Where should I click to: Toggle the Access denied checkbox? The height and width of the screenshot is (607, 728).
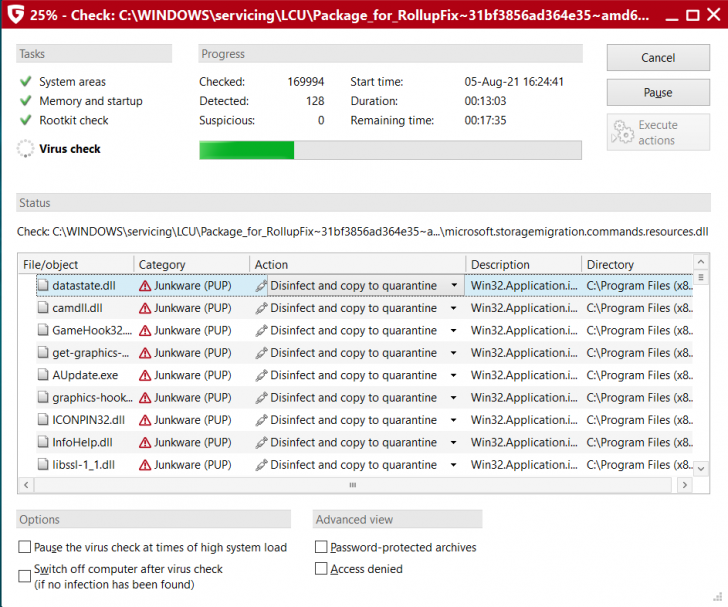[x=321, y=568]
